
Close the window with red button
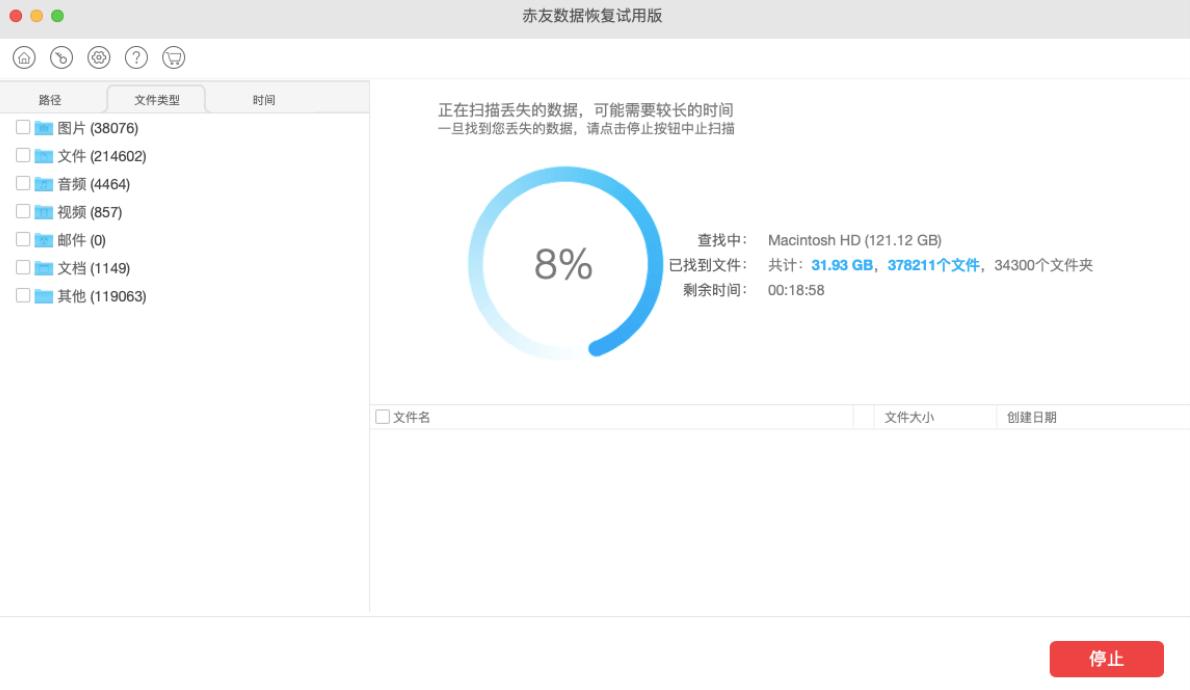[x=16, y=16]
